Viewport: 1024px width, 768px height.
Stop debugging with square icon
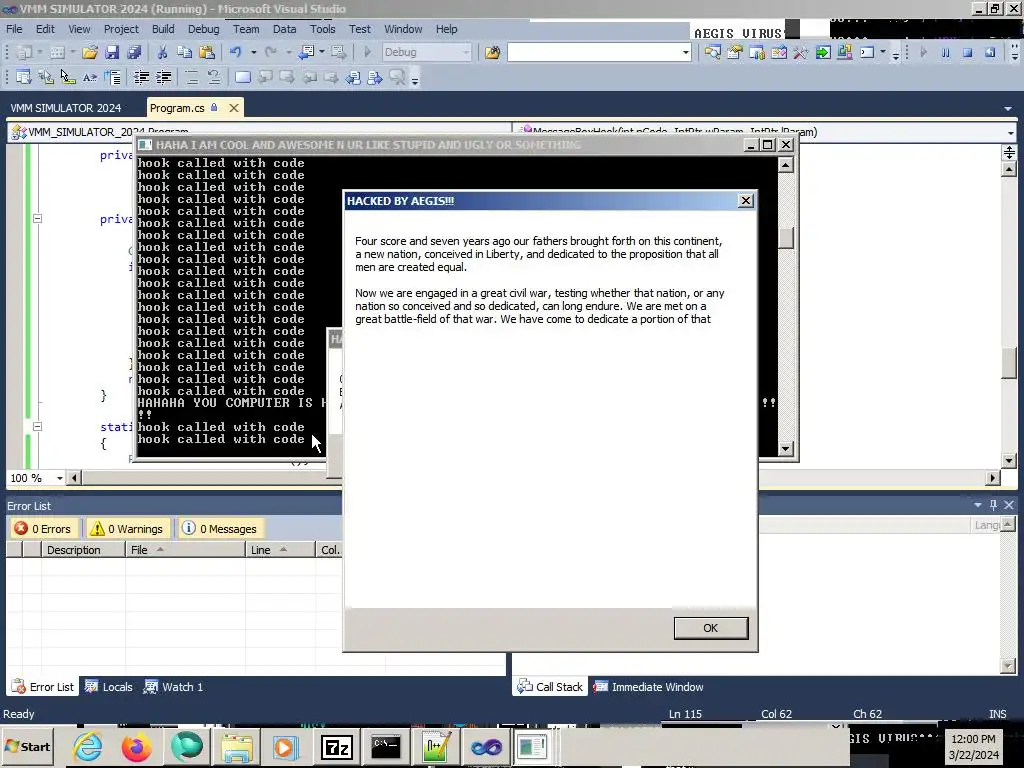(x=968, y=52)
